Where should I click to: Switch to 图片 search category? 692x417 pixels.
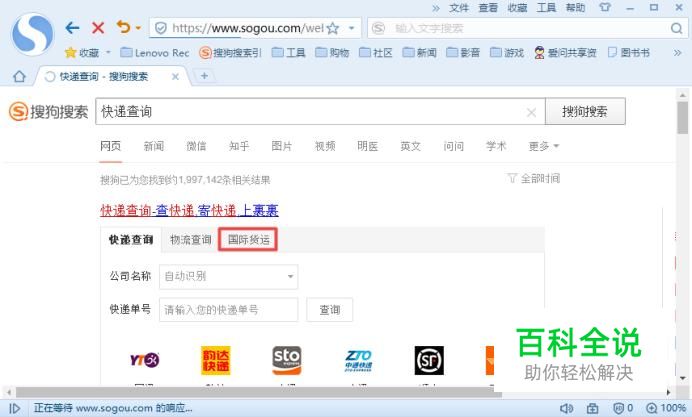point(282,146)
